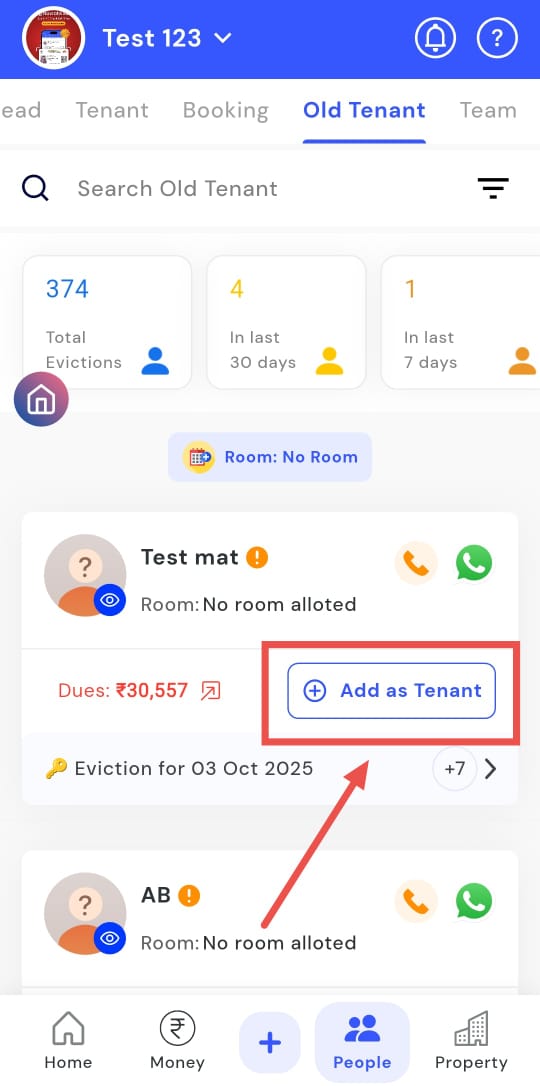The height and width of the screenshot is (1086, 540).
Task: Expand eviction details chevron for Test mat
Action: pyautogui.click(x=491, y=769)
